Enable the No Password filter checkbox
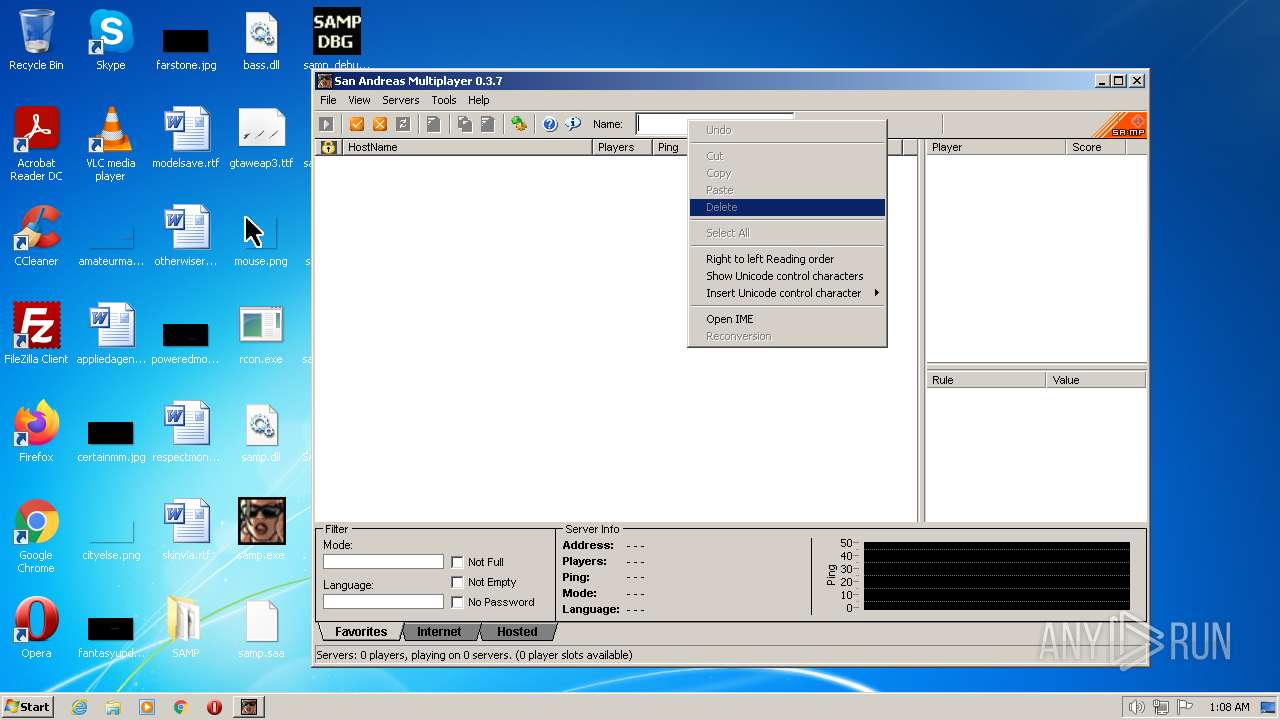Viewport: 1280px width, 720px height. [x=457, y=602]
